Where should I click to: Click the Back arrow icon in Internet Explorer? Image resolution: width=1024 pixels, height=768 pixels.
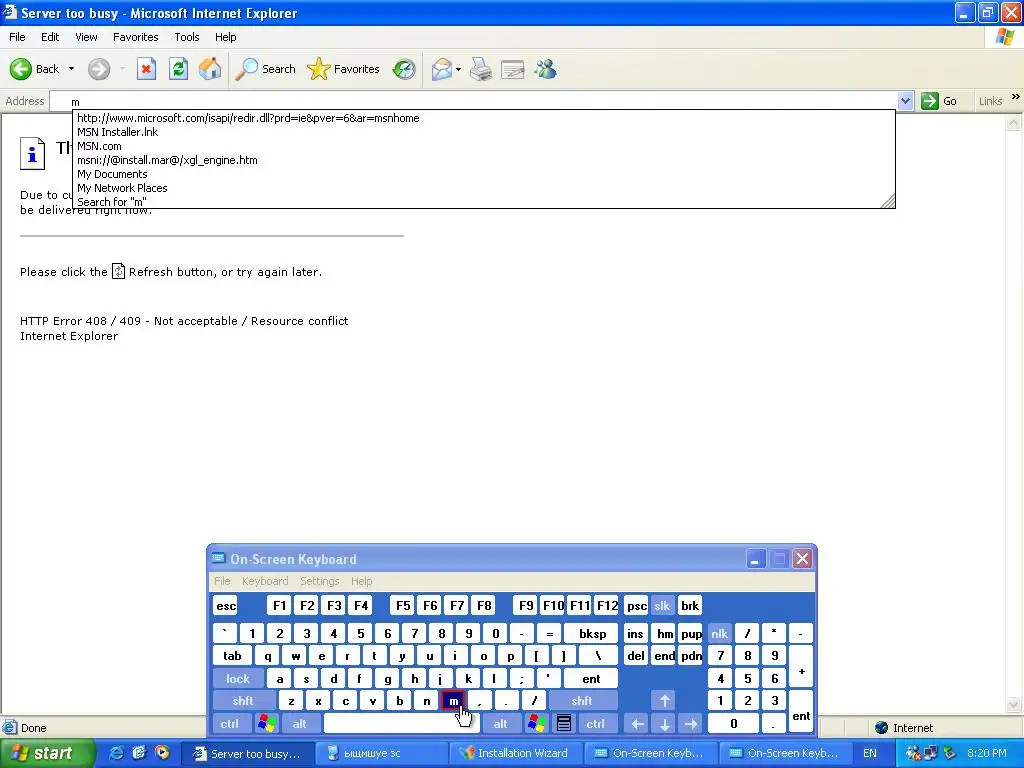(21, 69)
